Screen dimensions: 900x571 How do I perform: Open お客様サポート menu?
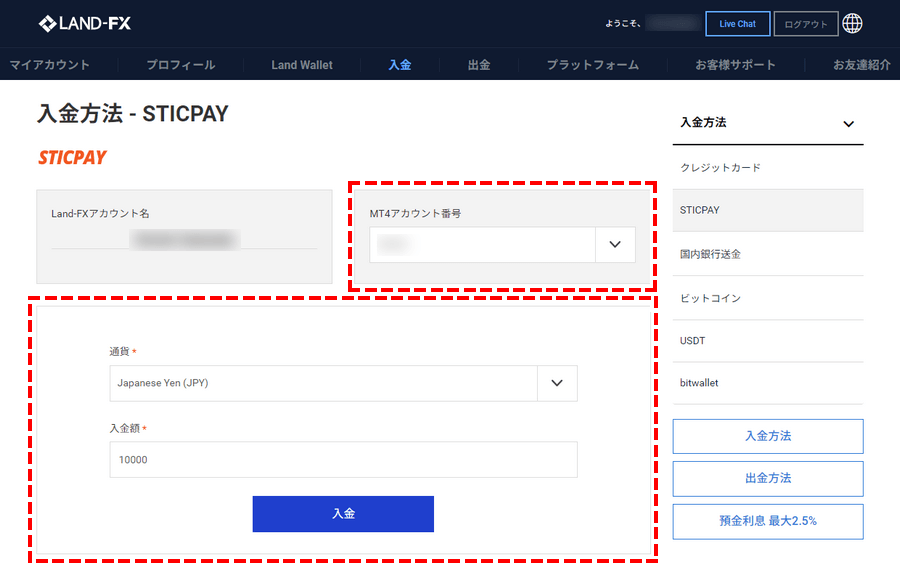tap(735, 65)
